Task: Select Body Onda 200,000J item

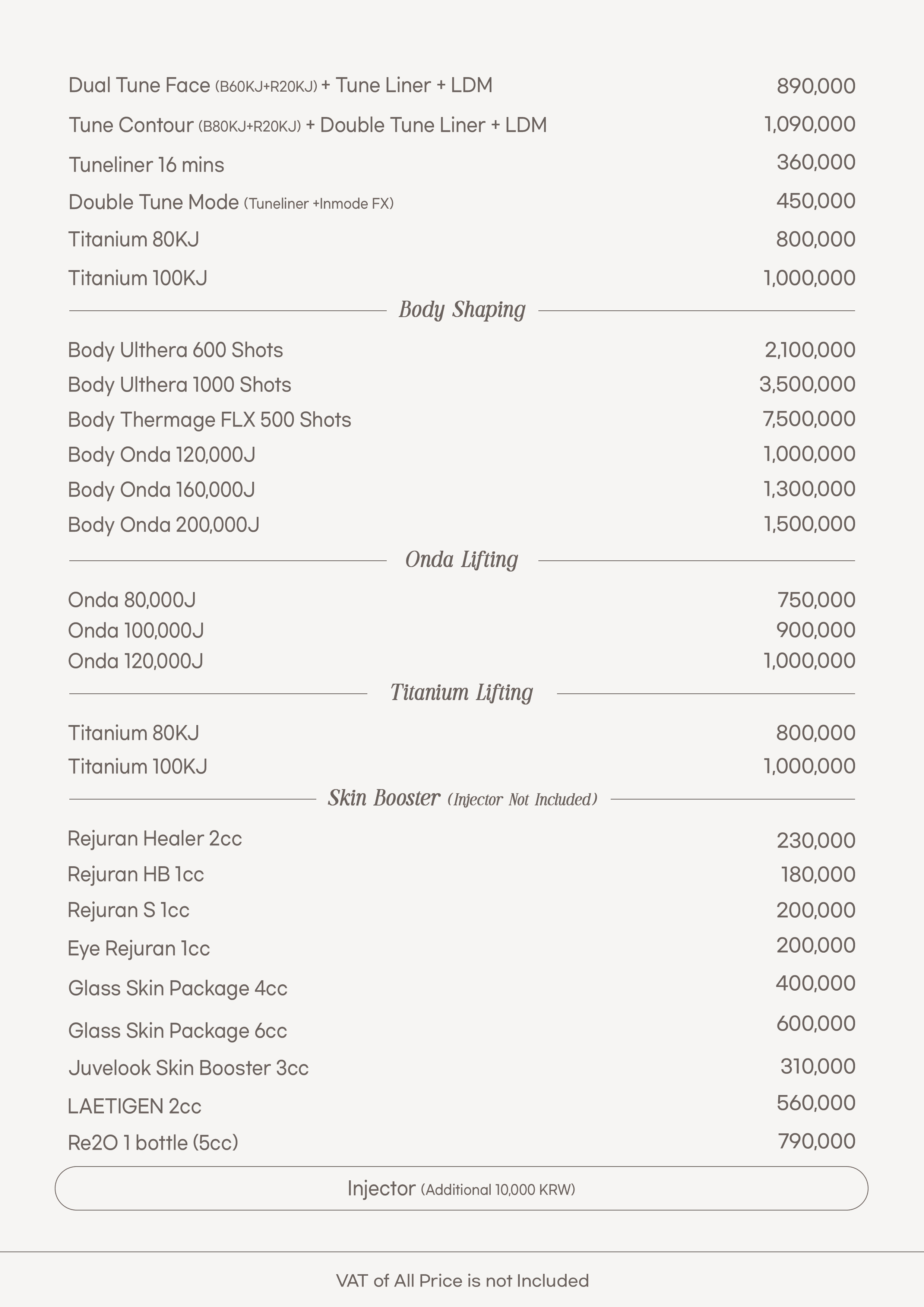Action: 164,524
